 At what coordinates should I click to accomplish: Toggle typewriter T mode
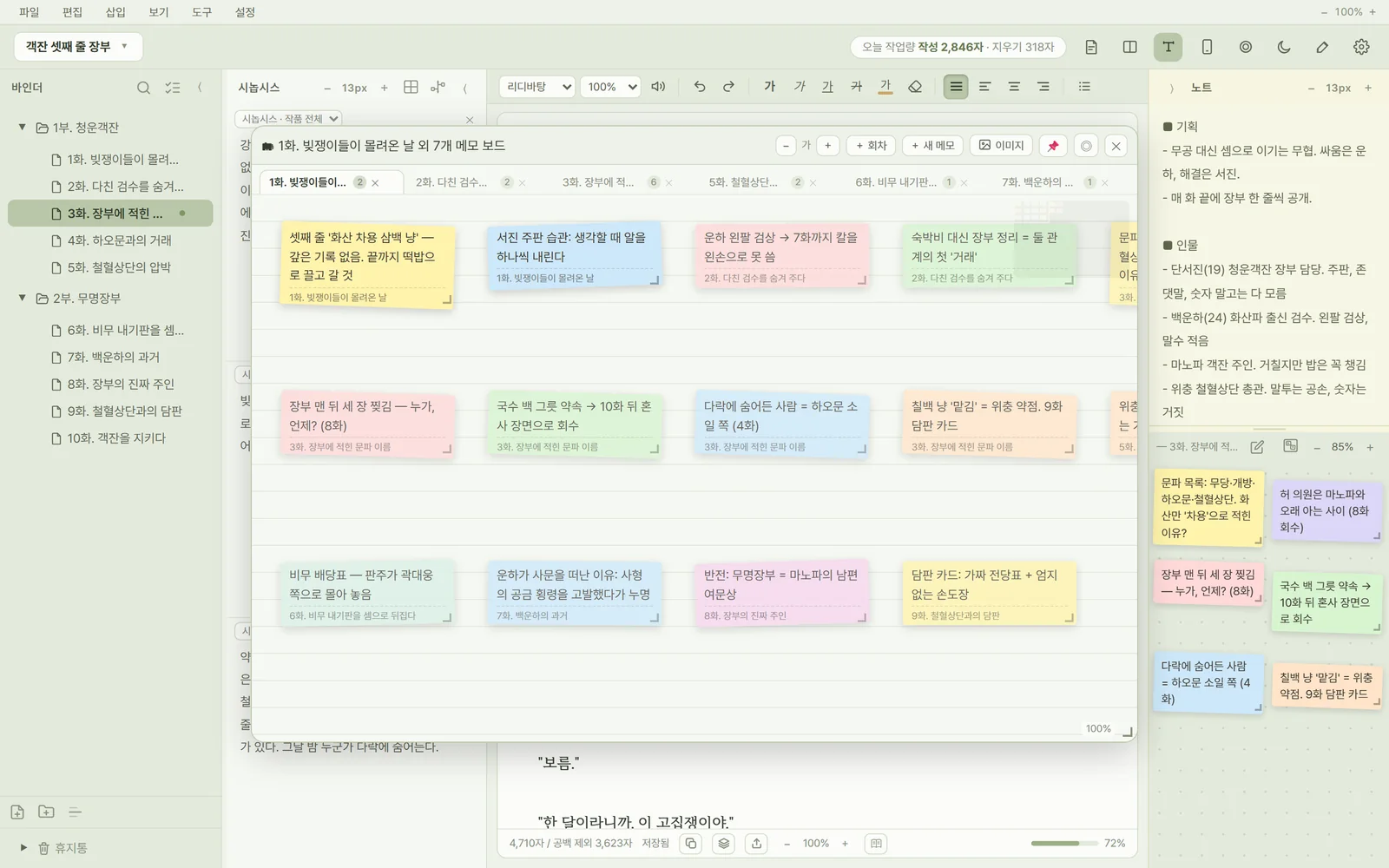1168,47
